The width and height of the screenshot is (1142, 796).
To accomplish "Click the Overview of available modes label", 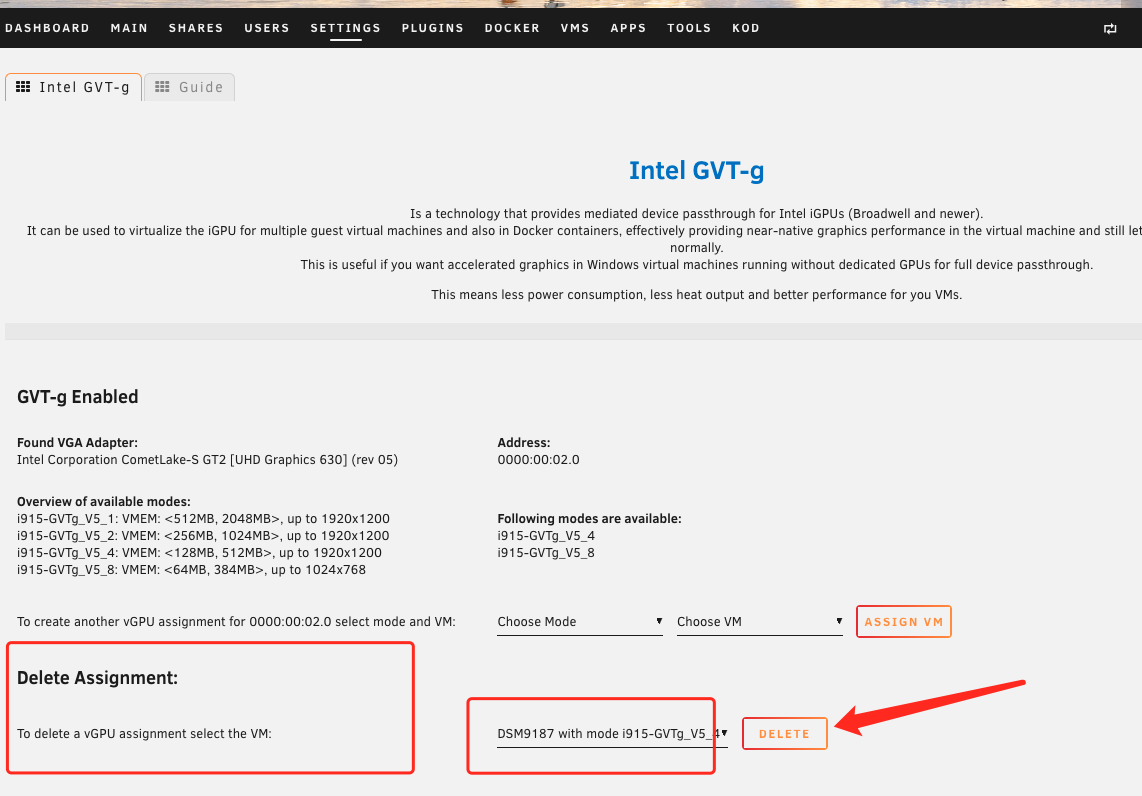I will (103, 501).
